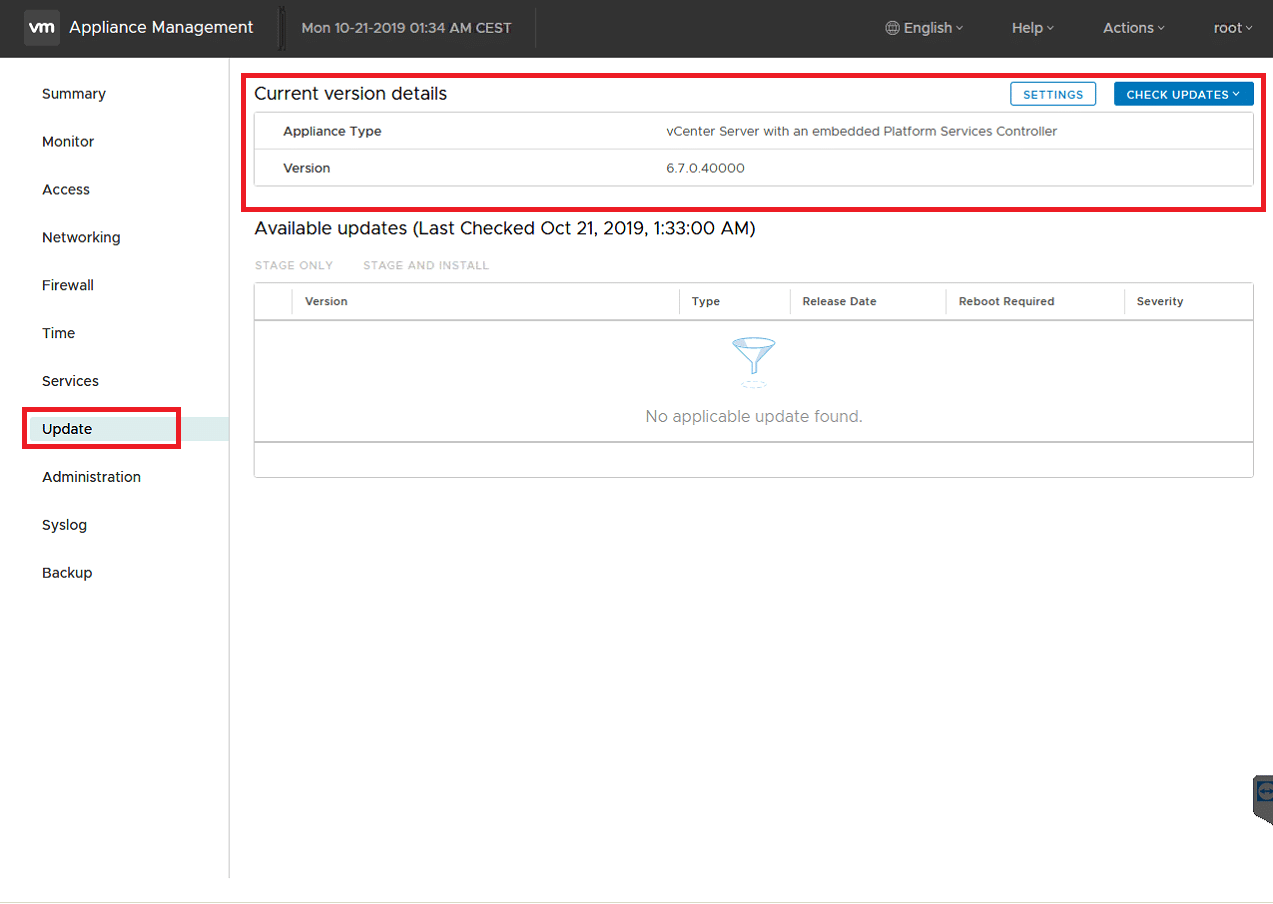Open Networking settings

coord(81,238)
